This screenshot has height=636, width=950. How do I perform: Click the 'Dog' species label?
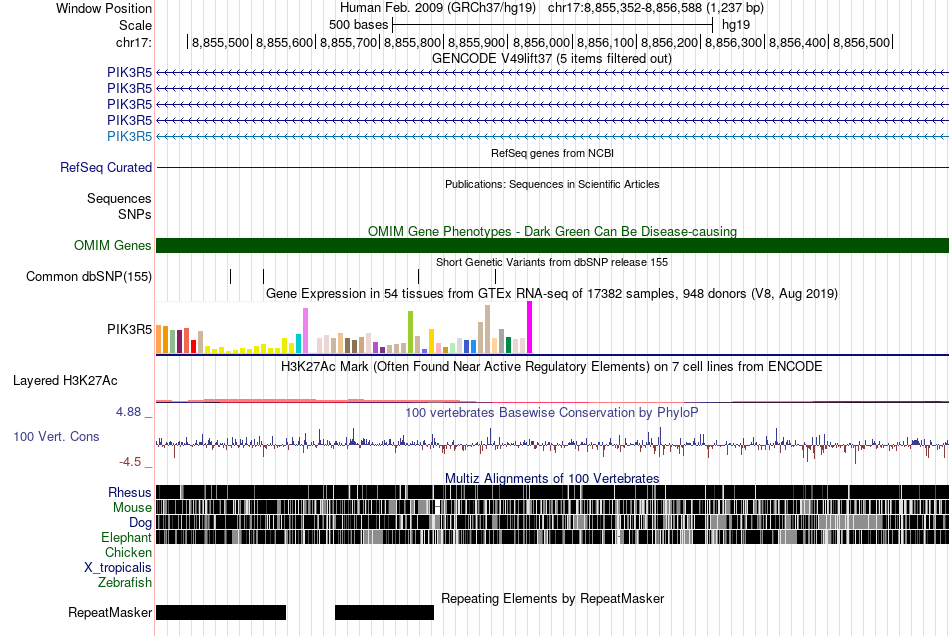click(140, 522)
